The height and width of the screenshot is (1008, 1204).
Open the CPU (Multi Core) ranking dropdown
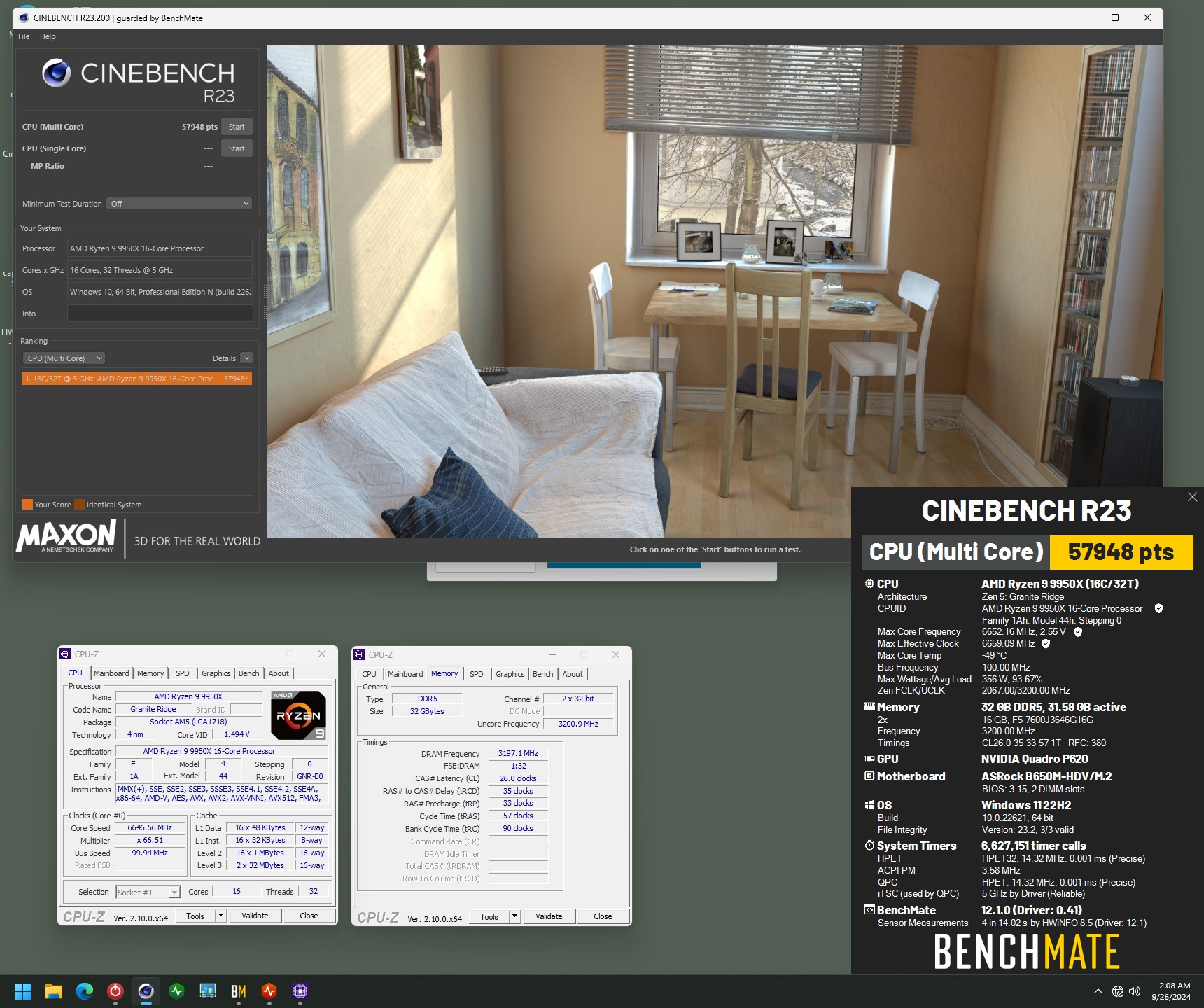(x=64, y=358)
